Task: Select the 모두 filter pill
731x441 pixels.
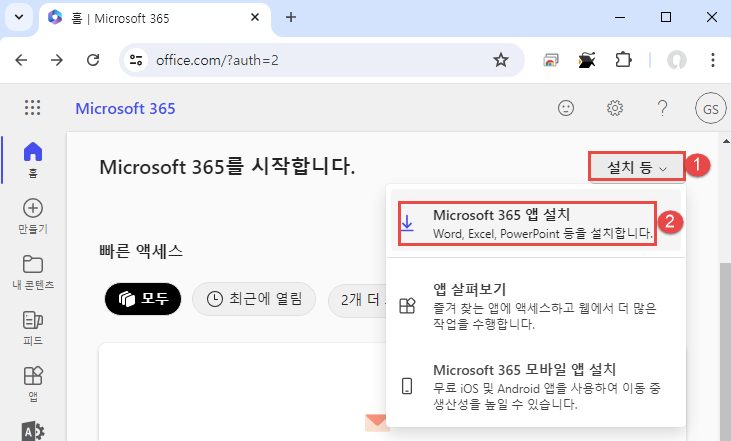Action: [x=143, y=299]
